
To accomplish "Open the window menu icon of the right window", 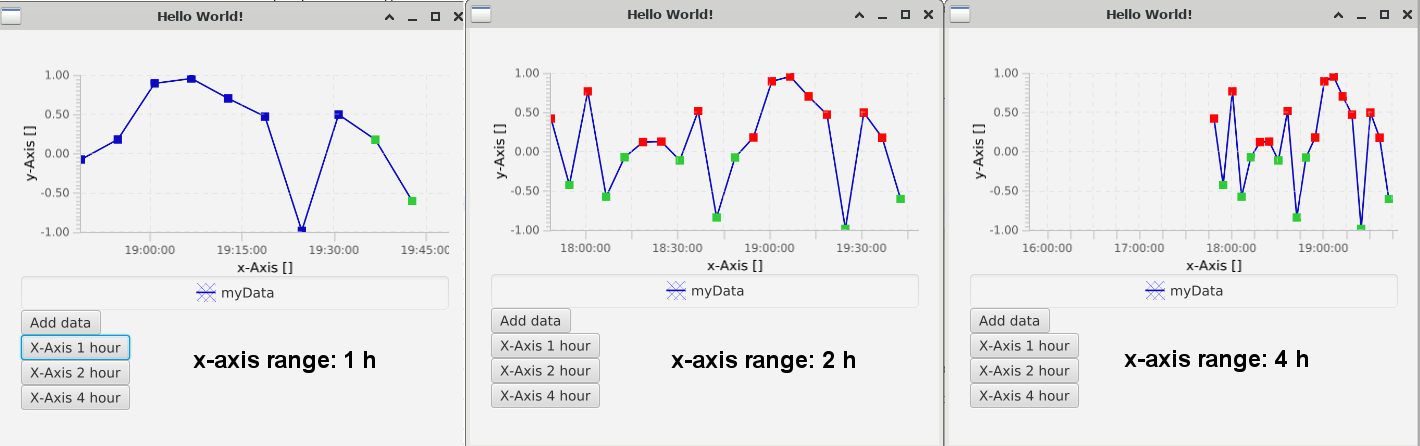I will click(960, 14).
